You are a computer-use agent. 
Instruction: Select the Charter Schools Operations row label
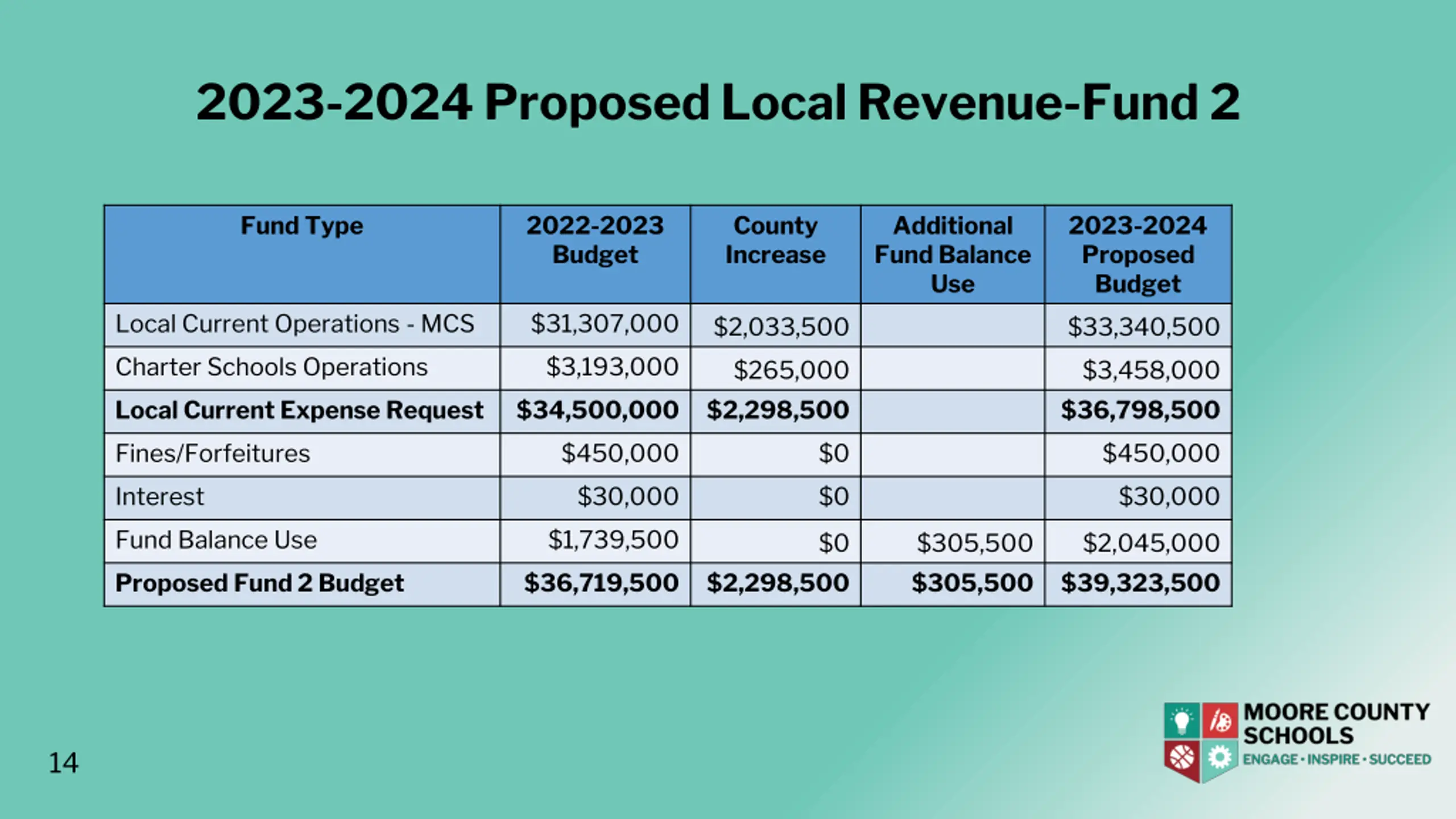271,367
